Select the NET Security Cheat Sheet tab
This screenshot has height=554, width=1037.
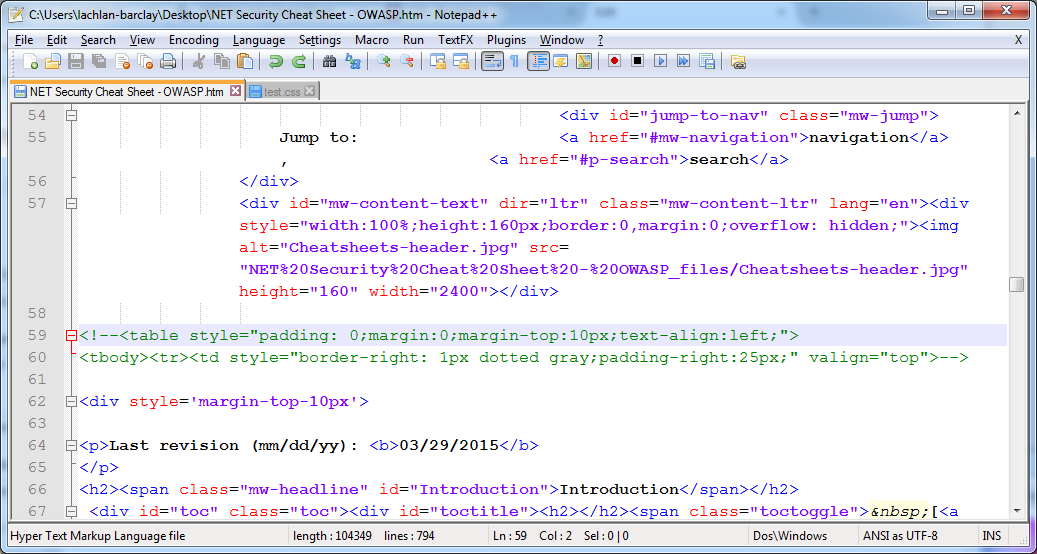(x=126, y=92)
